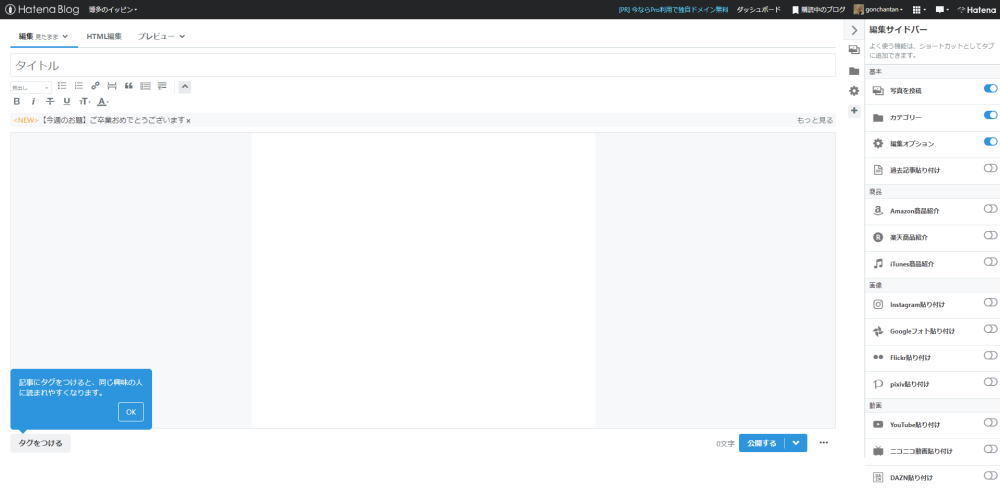Insert a bulleted list
Screen dimensions: 1000x490
[x=62, y=85]
